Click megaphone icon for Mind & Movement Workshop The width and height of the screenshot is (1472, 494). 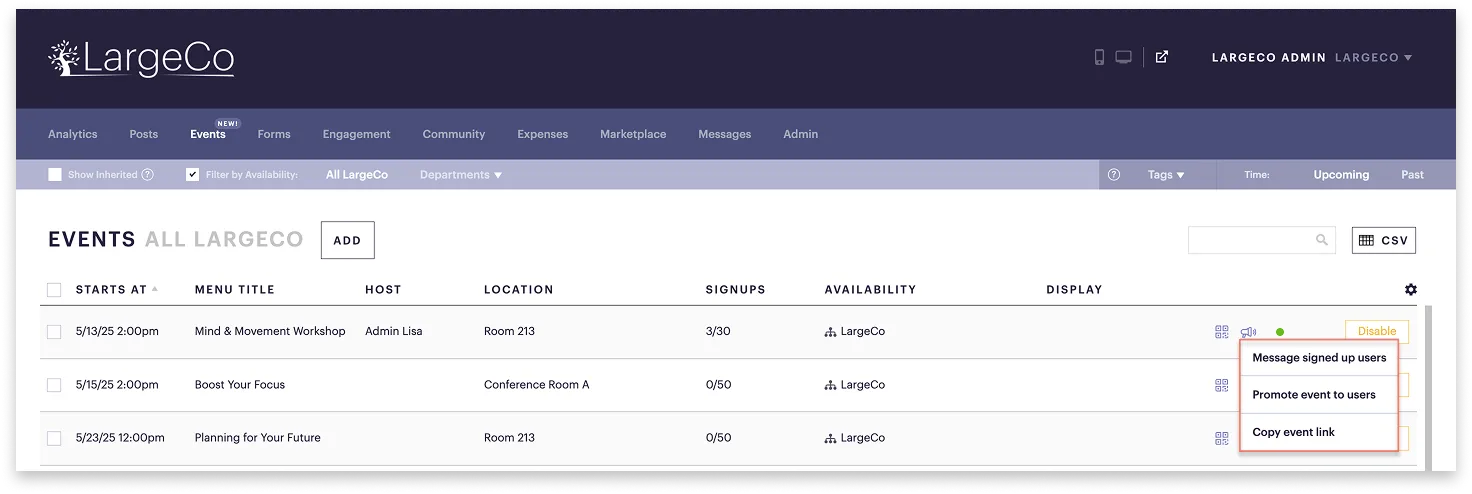coord(1248,332)
